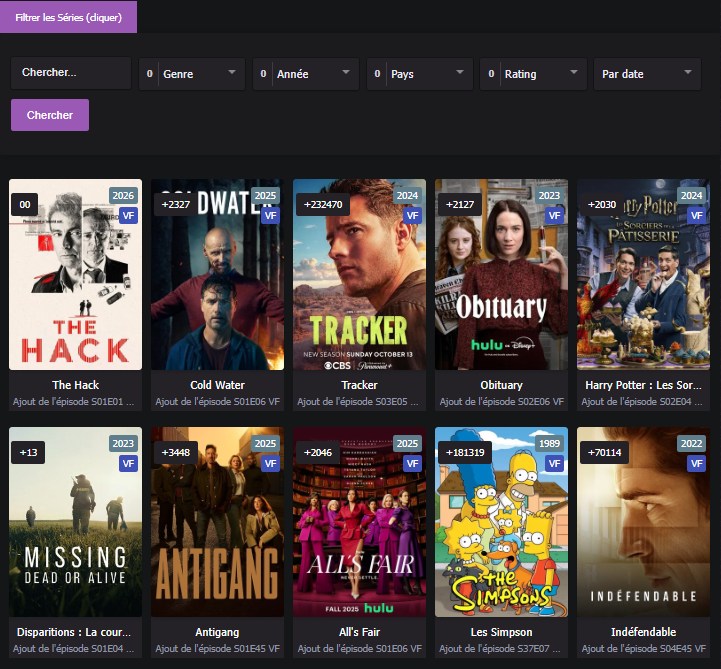Click the Obituary title link
721x669 pixels.
coord(501,385)
